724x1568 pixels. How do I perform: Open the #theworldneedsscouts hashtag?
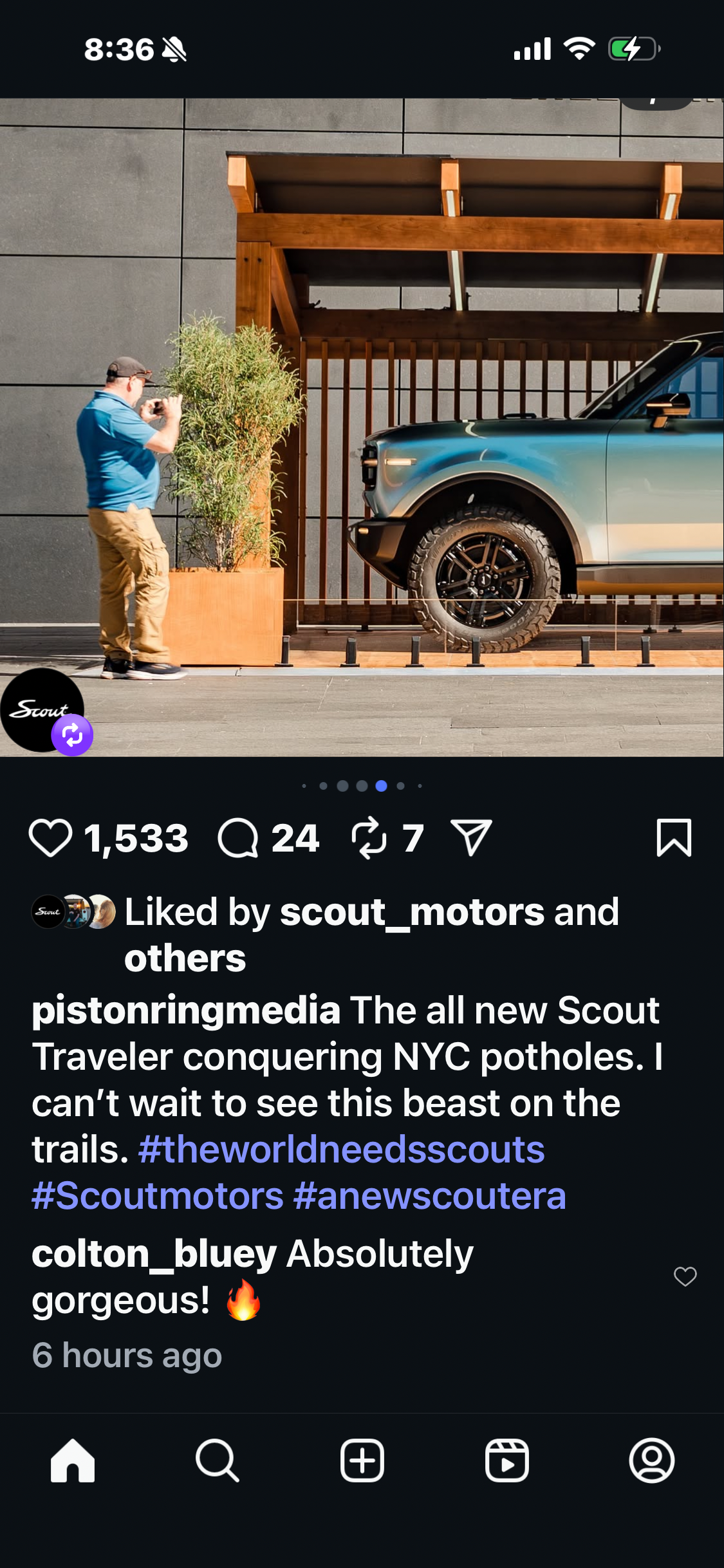coord(341,1150)
